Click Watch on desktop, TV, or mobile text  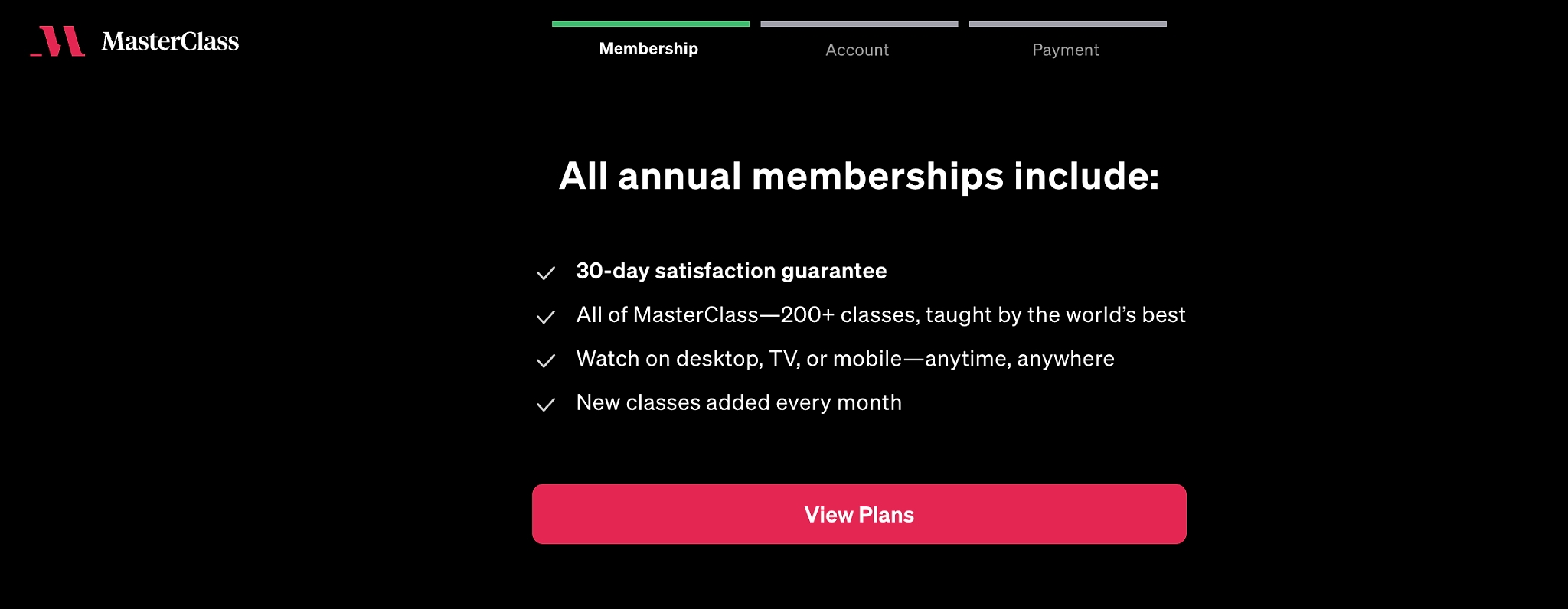click(x=845, y=359)
